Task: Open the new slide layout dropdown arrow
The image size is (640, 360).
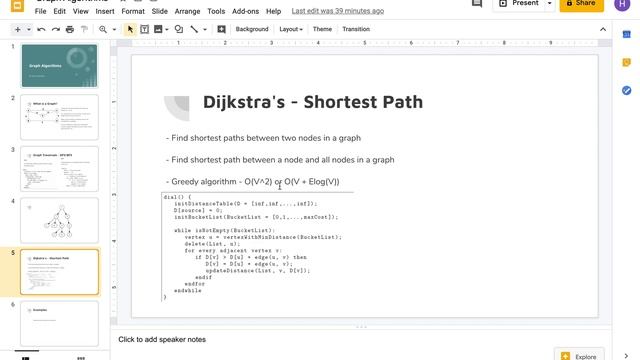Action: (29, 29)
